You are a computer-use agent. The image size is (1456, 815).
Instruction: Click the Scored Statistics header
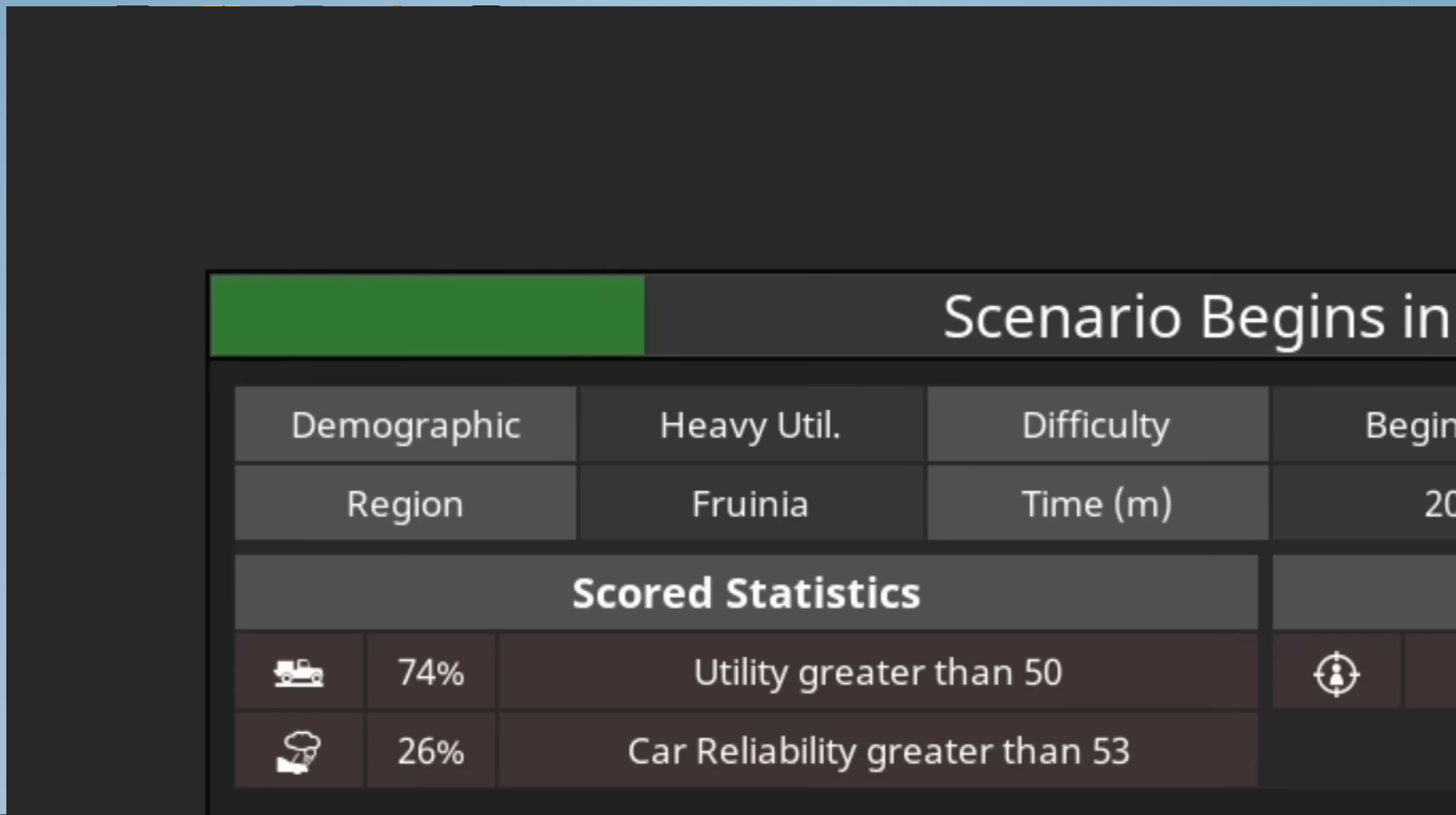746,593
